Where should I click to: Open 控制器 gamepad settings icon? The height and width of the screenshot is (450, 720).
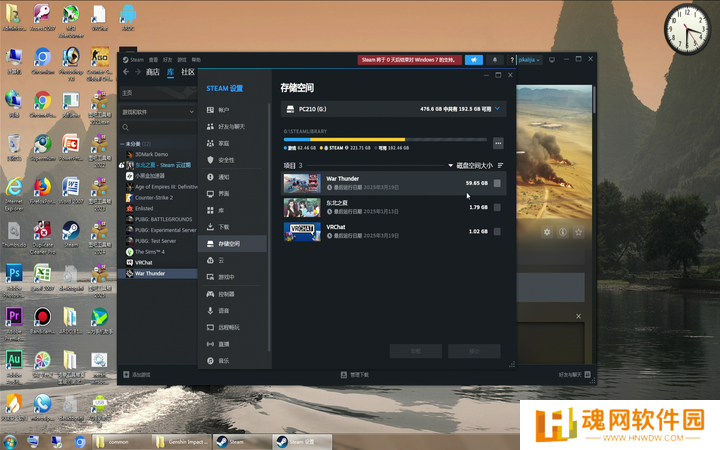pyautogui.click(x=210, y=294)
